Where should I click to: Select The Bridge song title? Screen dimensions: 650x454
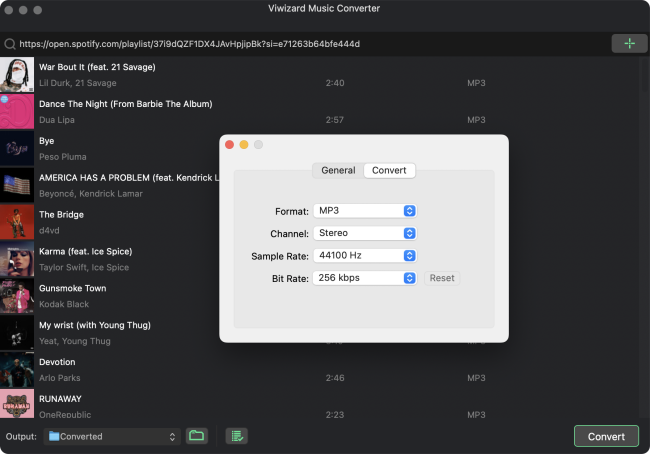61,215
